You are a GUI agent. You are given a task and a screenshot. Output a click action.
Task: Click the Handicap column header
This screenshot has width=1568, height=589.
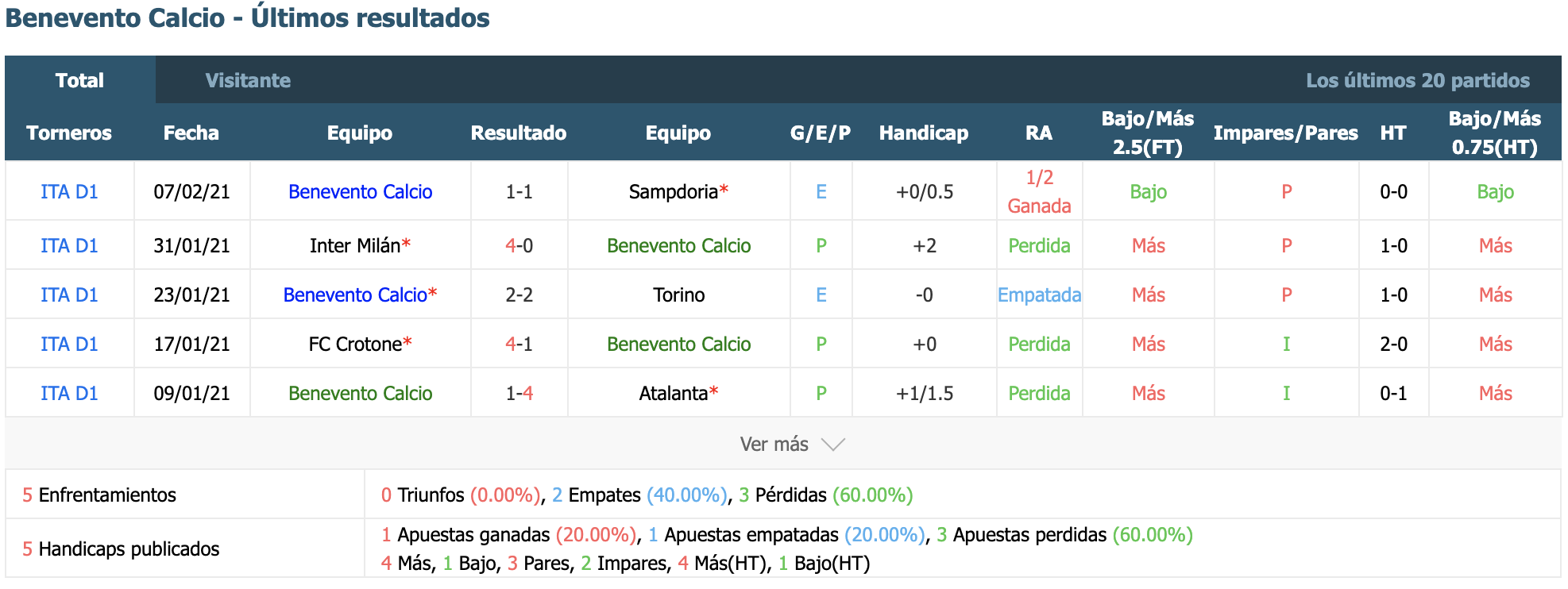point(923,133)
